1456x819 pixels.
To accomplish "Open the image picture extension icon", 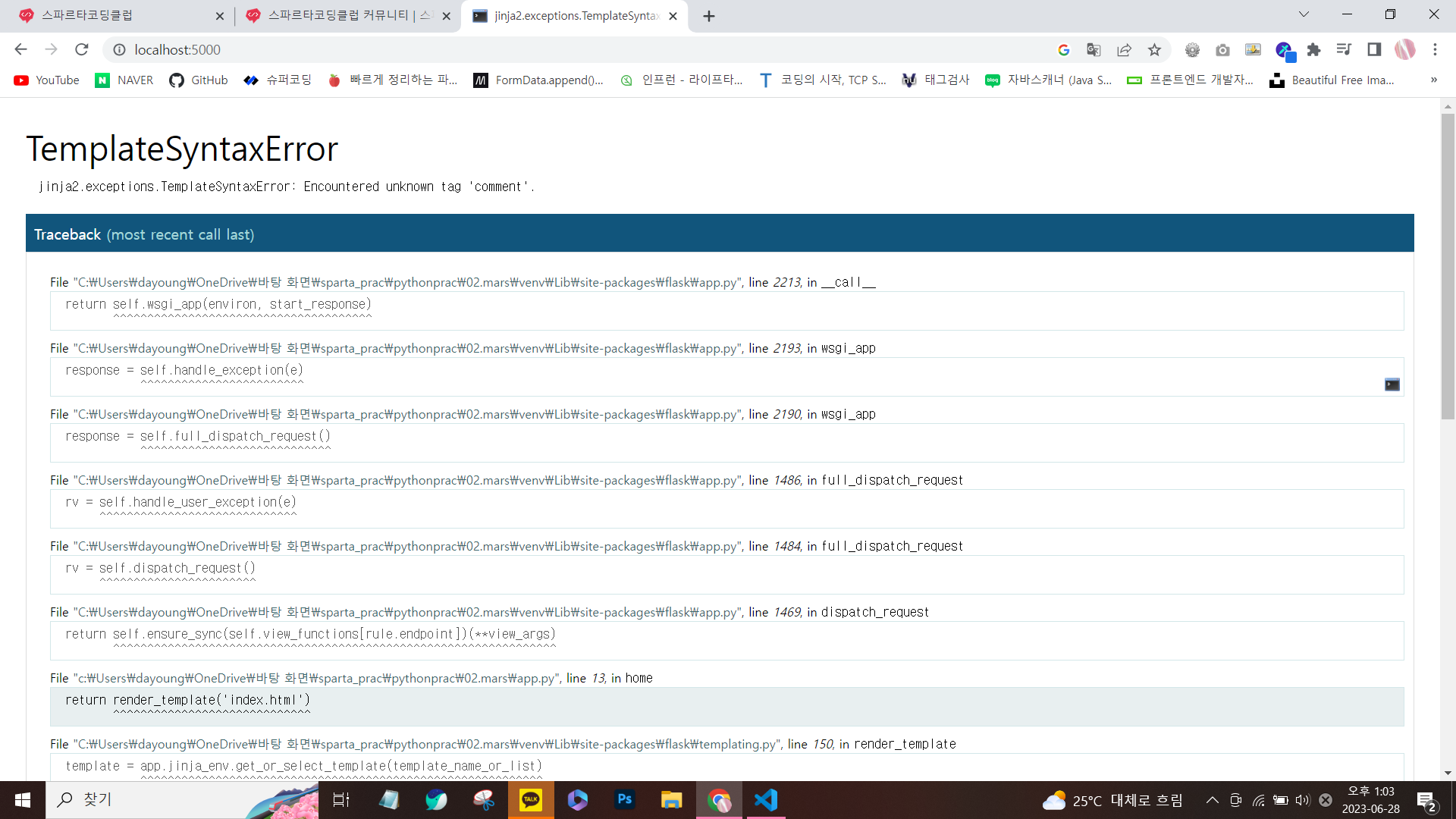I will (x=1253, y=49).
